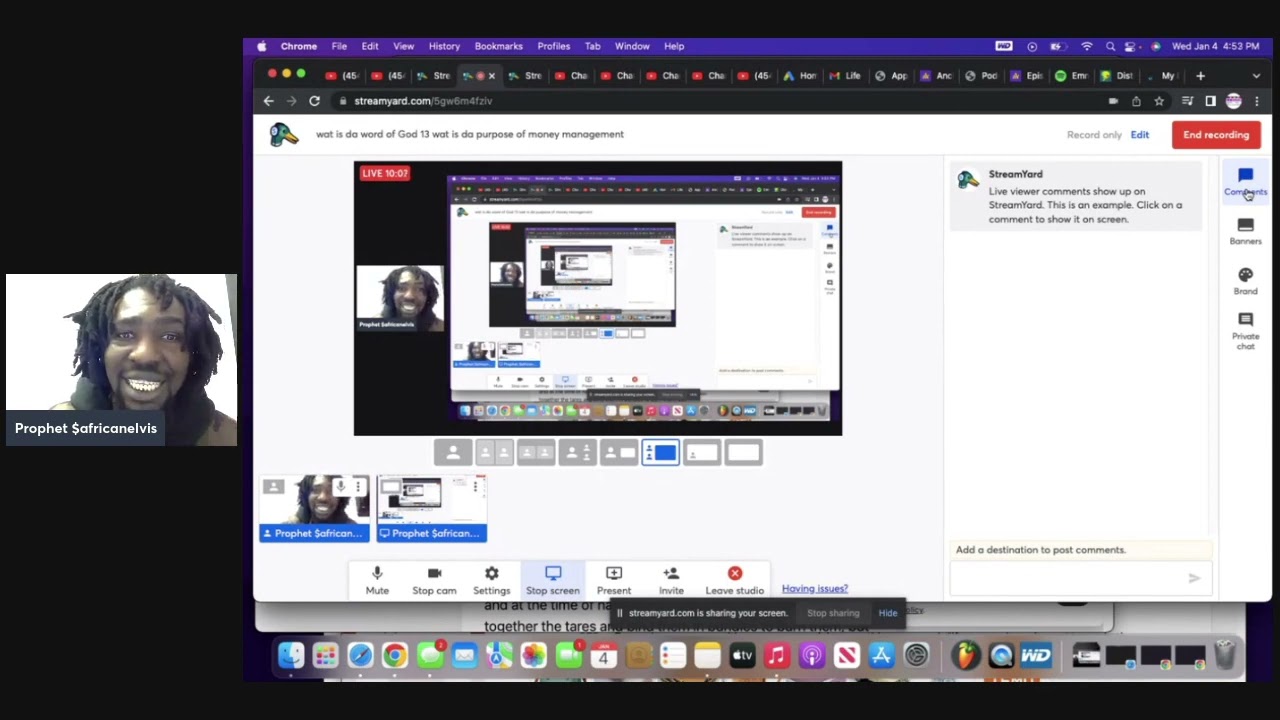Open the Bookmarks menu

tap(498, 46)
